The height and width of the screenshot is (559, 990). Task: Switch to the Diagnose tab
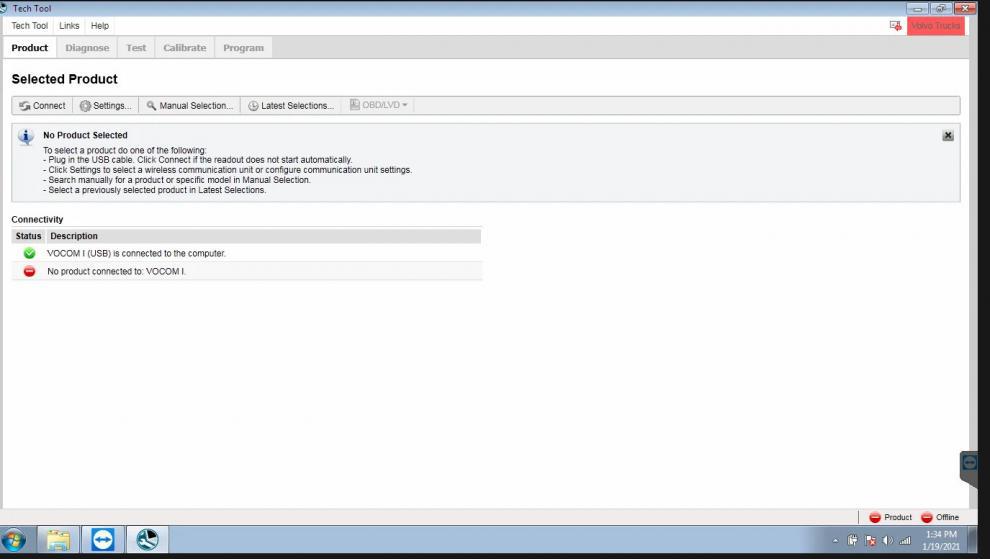[87, 48]
